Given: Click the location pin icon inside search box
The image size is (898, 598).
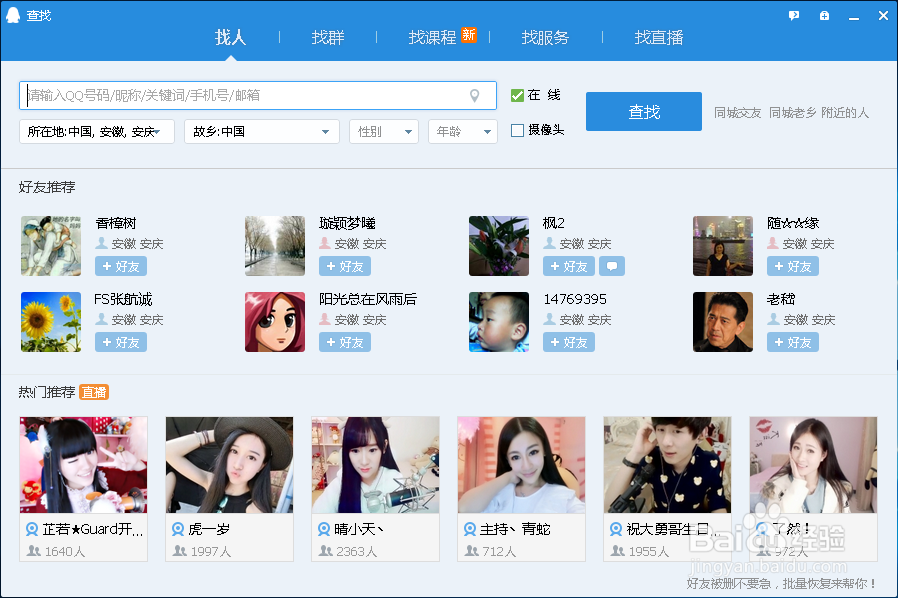Looking at the screenshot, I should click(x=474, y=95).
